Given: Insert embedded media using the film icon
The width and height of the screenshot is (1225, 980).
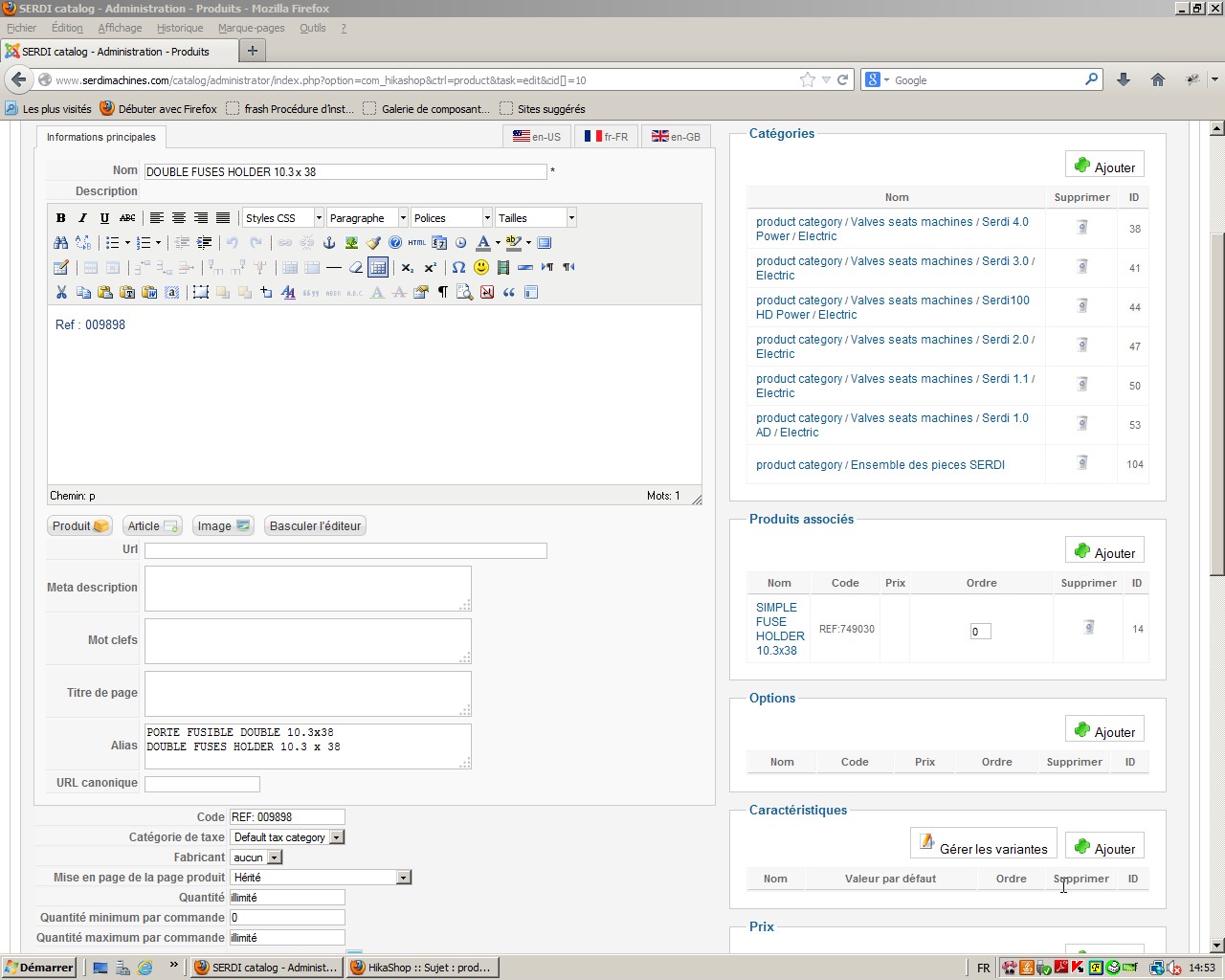Looking at the screenshot, I should [503, 267].
